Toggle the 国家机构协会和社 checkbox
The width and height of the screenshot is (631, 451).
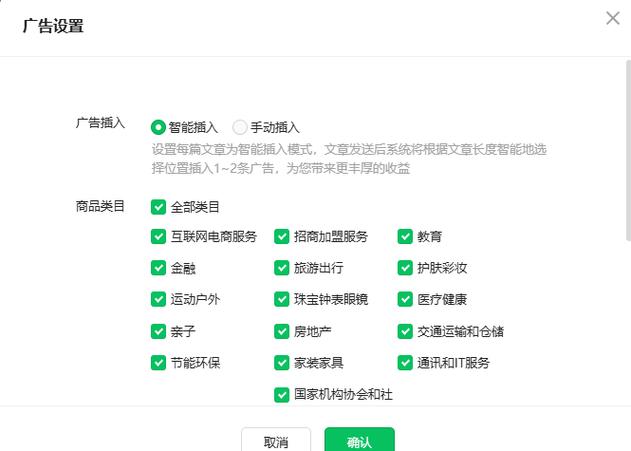coord(281,395)
